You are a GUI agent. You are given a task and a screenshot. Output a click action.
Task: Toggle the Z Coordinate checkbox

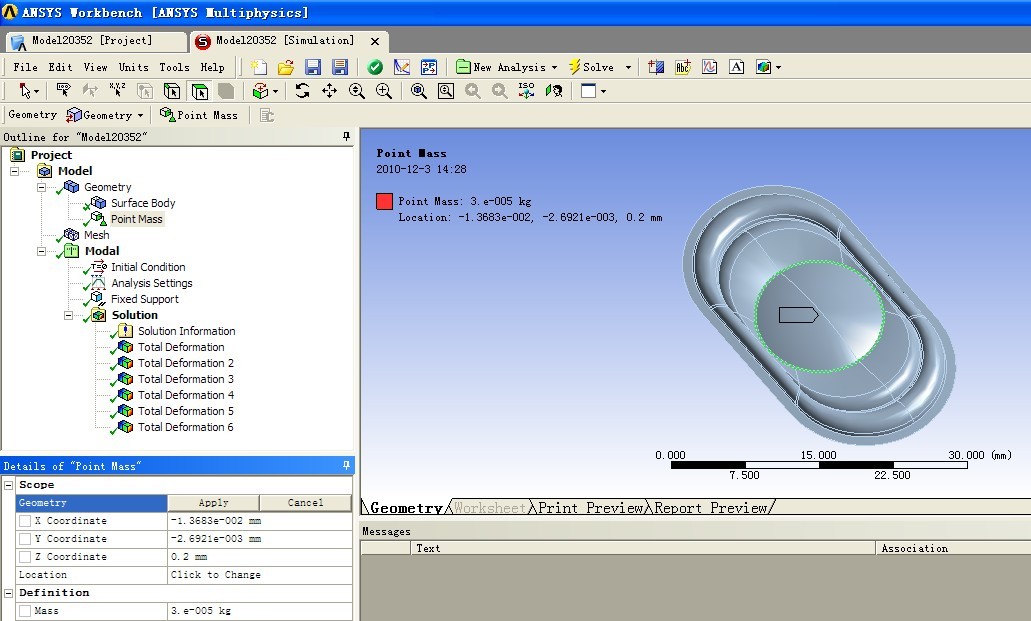25,557
